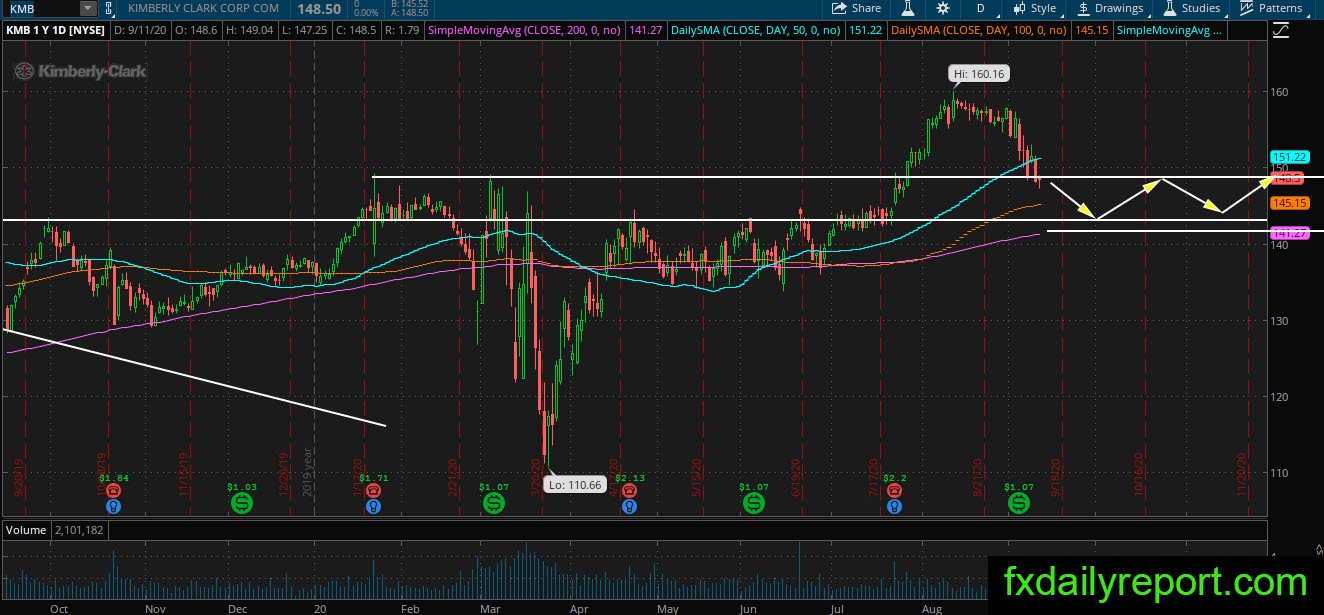Viewport: 1324px width, 615px height.
Task: Click the red earnings phone icon at $1.84
Action: [113, 492]
